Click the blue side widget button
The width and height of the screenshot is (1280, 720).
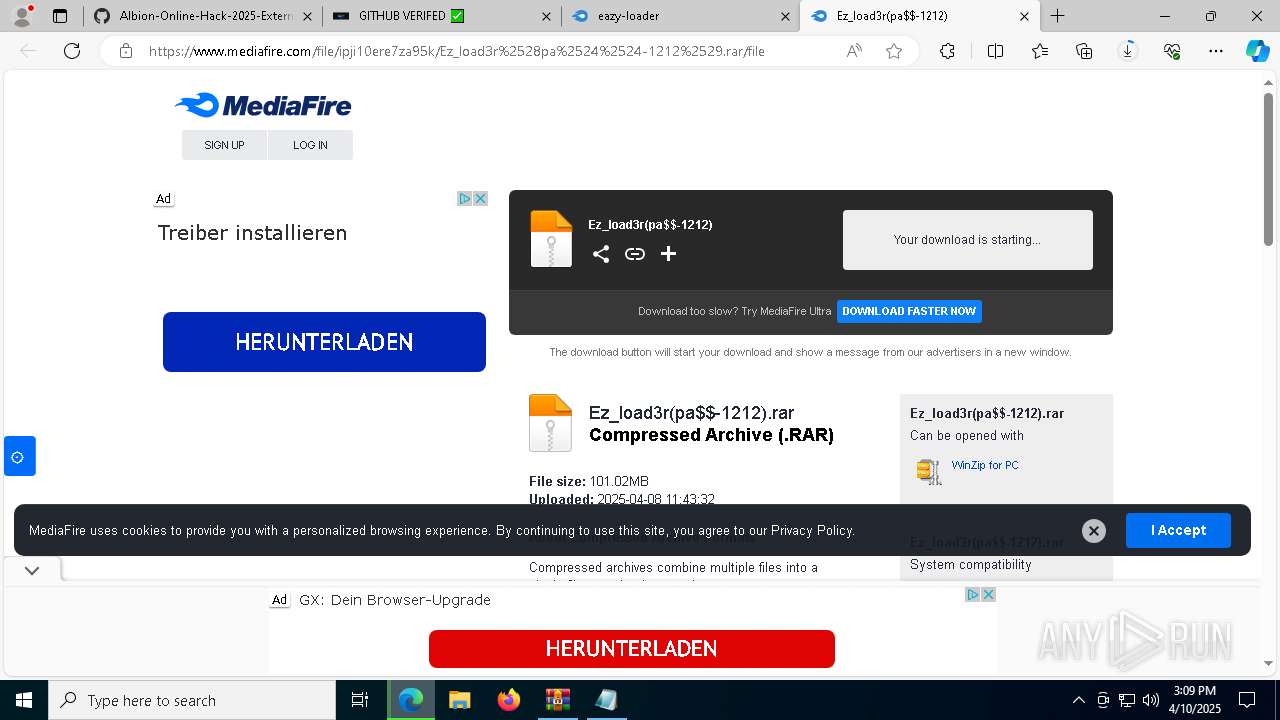point(19,456)
